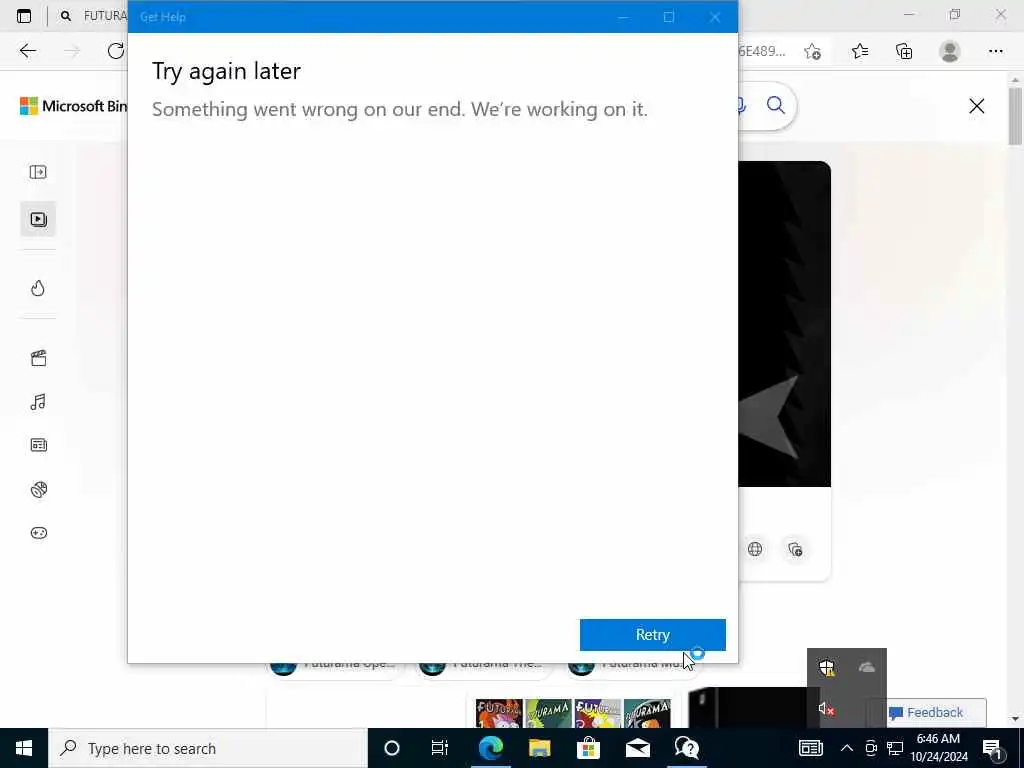This screenshot has width=1024, height=768.
Task: Expand the Bing sidebar panel icon
Action: 38,172
